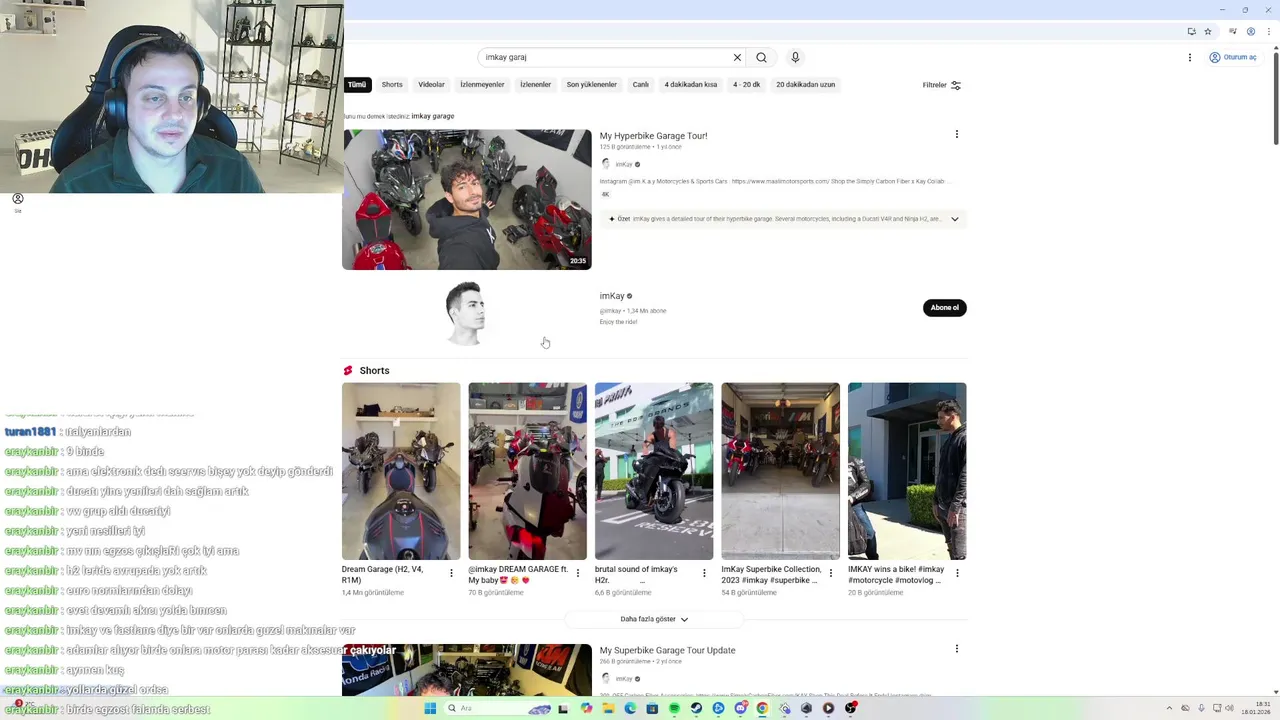Expand Daha fazla göster for more Shorts
1280x720 pixels.
654,619
